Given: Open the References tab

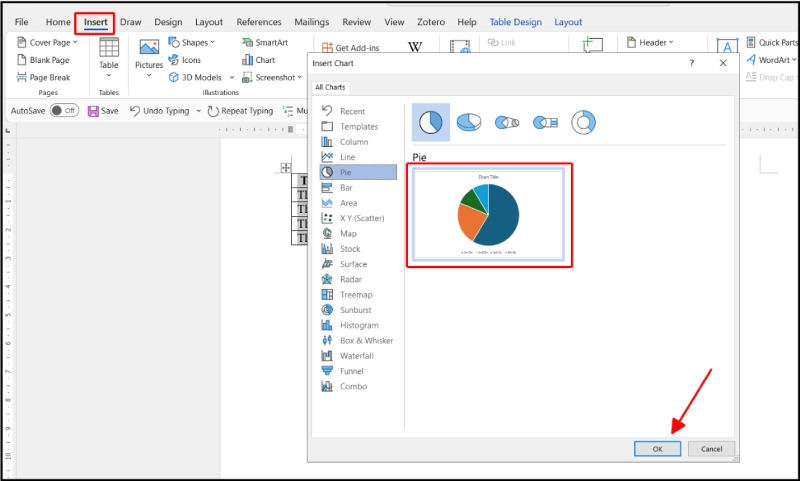Looking at the screenshot, I should click(x=258, y=22).
